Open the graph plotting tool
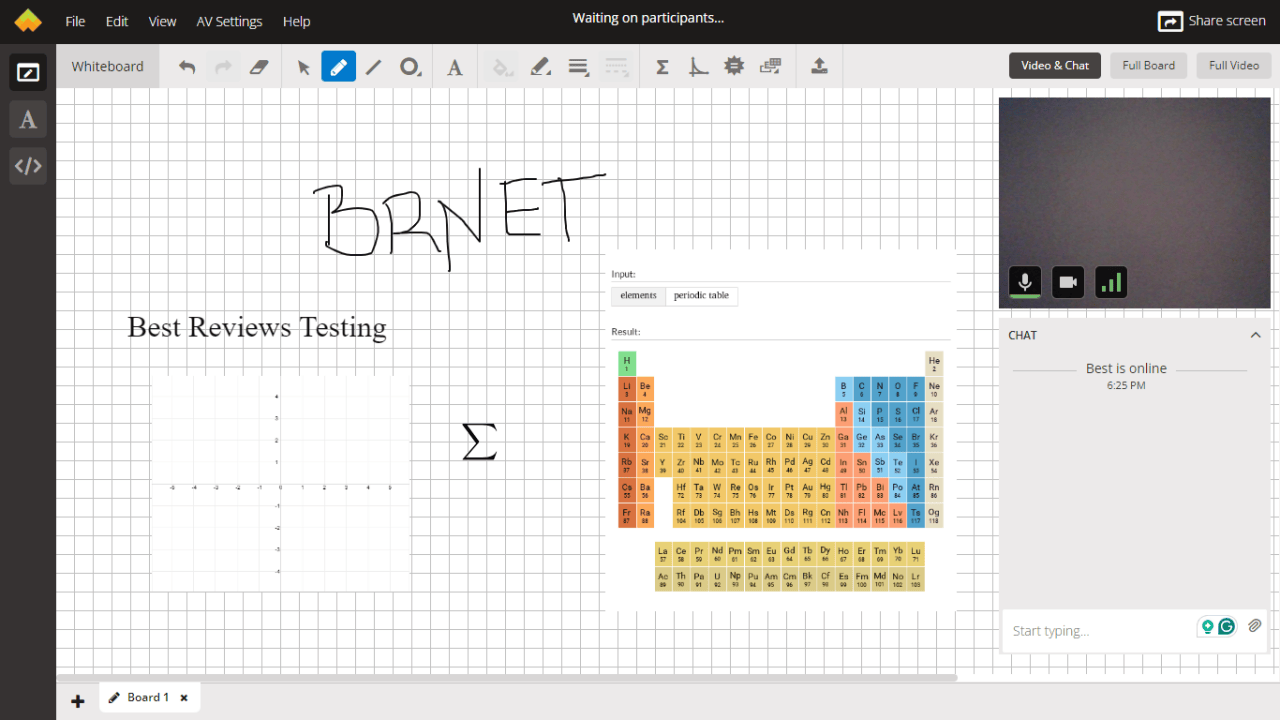Viewport: 1280px width, 720px height. click(699, 67)
